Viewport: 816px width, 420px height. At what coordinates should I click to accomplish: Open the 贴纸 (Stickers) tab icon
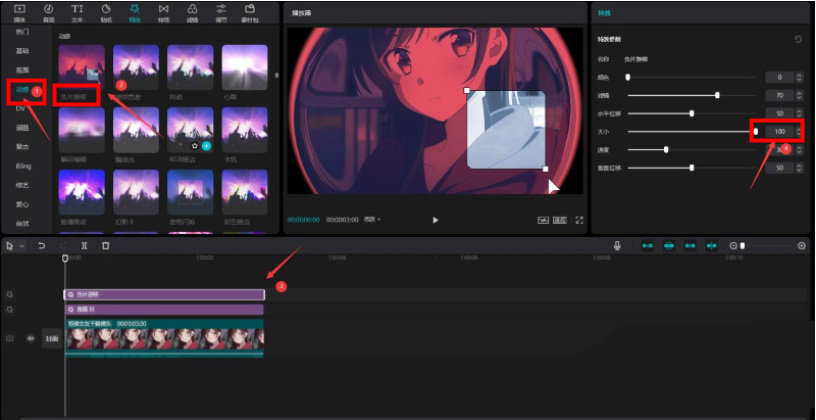coord(106,11)
